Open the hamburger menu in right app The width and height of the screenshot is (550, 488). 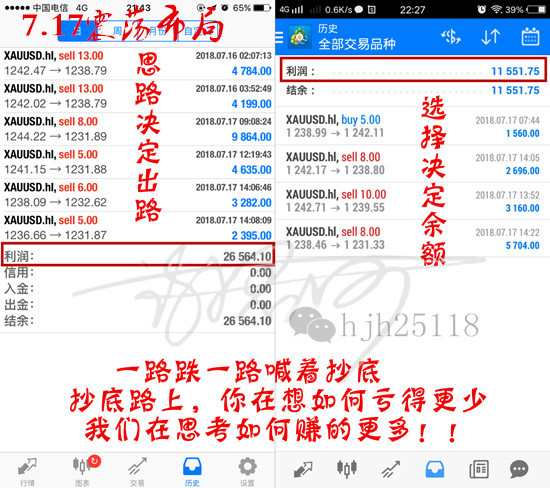[x=279, y=37]
